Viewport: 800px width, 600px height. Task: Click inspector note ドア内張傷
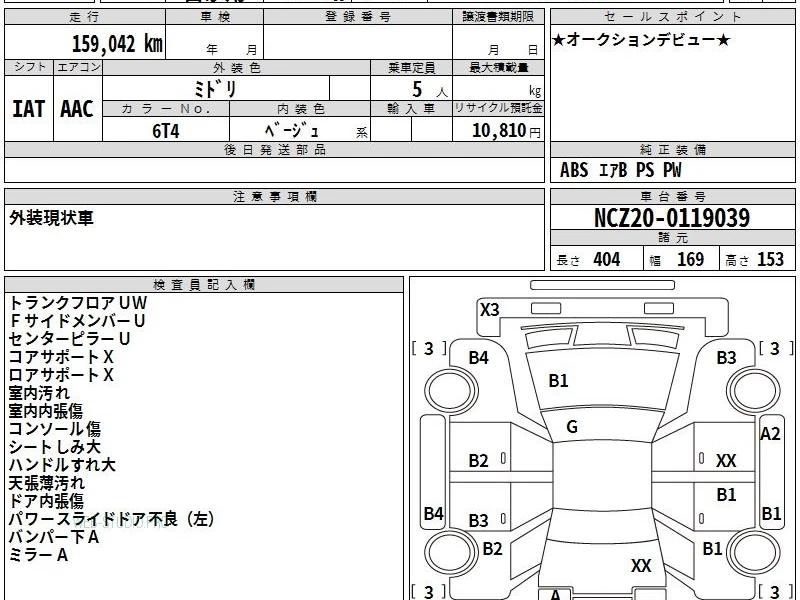pos(46,501)
